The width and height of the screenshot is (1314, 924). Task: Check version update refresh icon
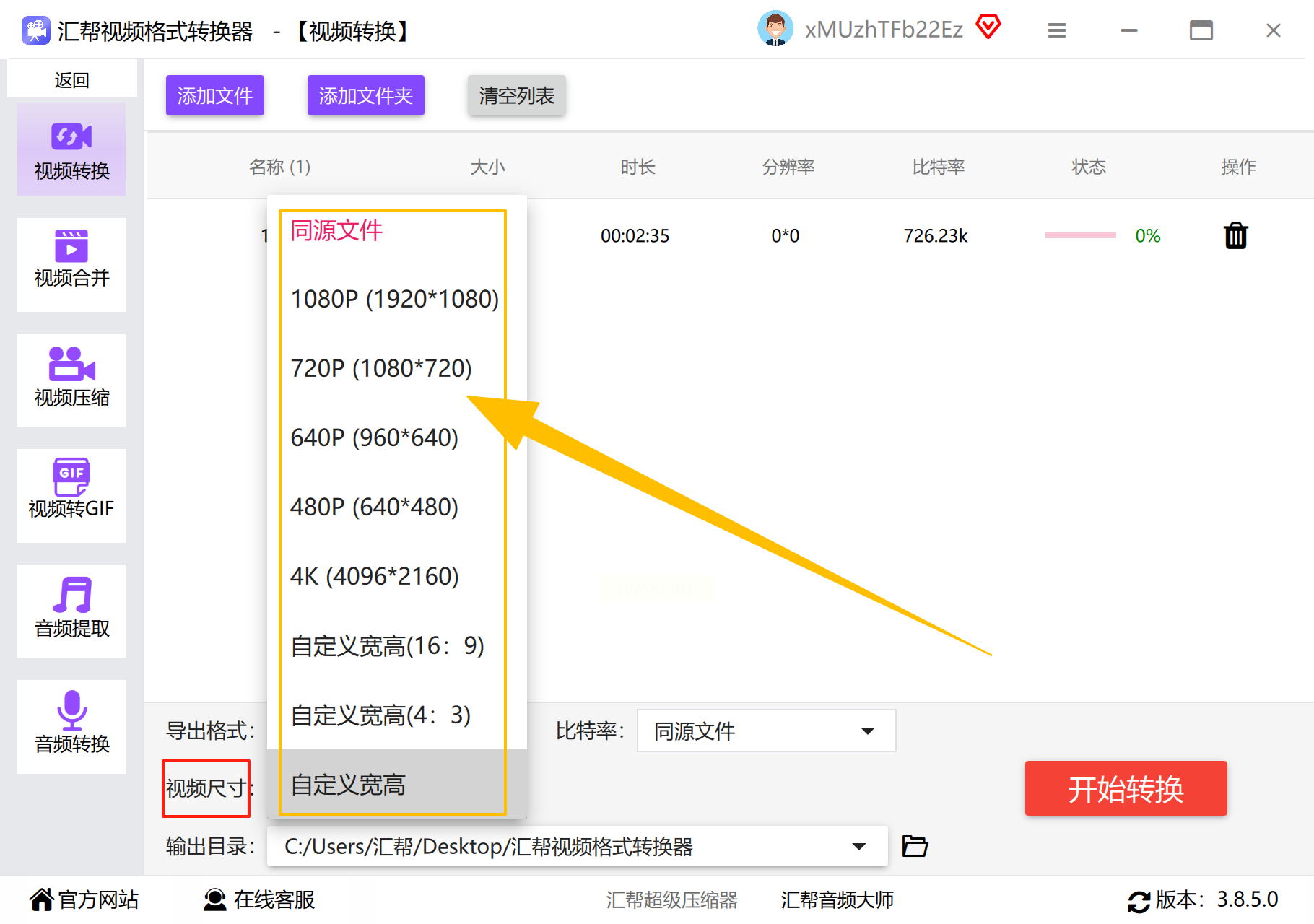[x=1139, y=902]
